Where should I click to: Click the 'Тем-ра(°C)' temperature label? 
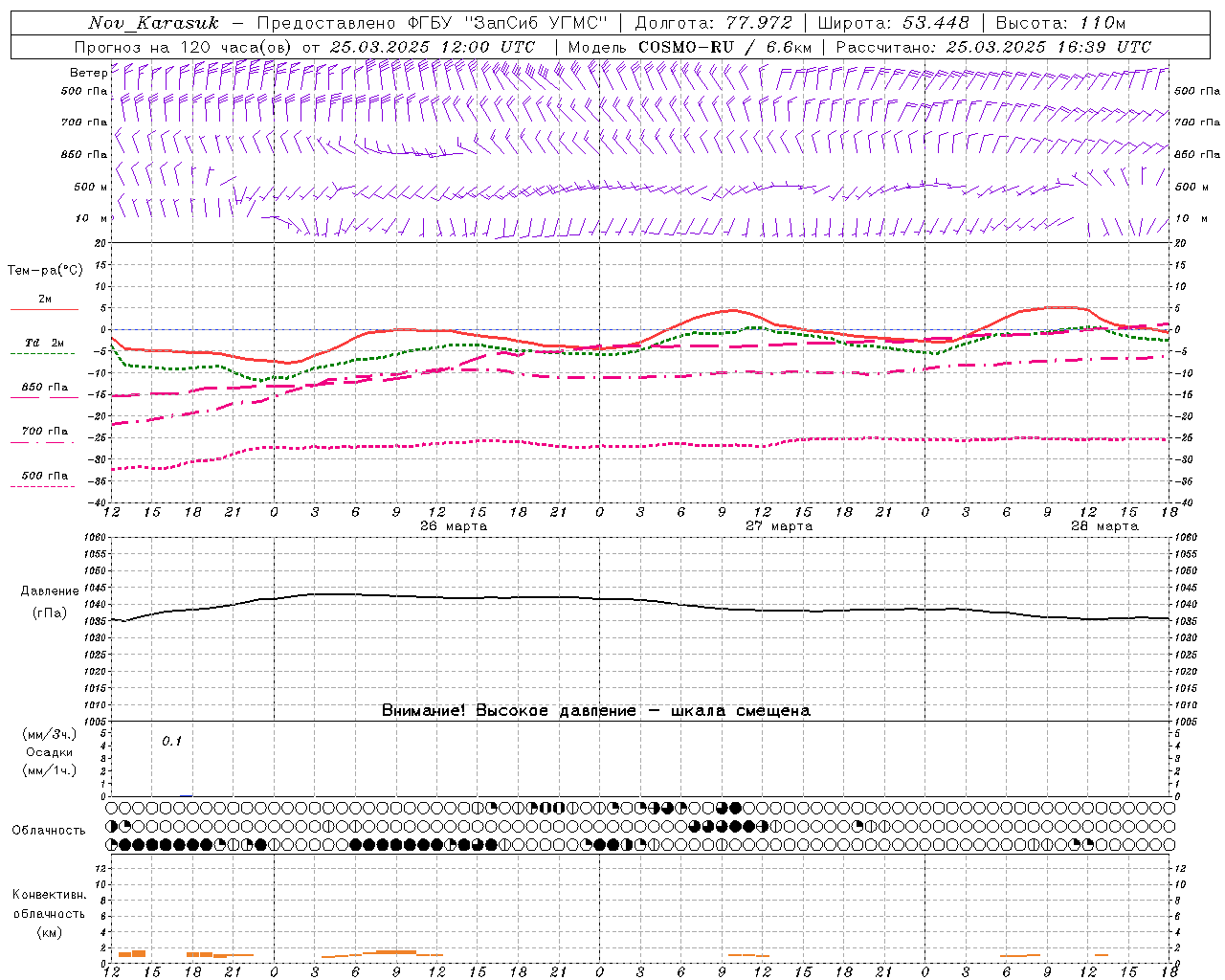pyautogui.click(x=45, y=271)
